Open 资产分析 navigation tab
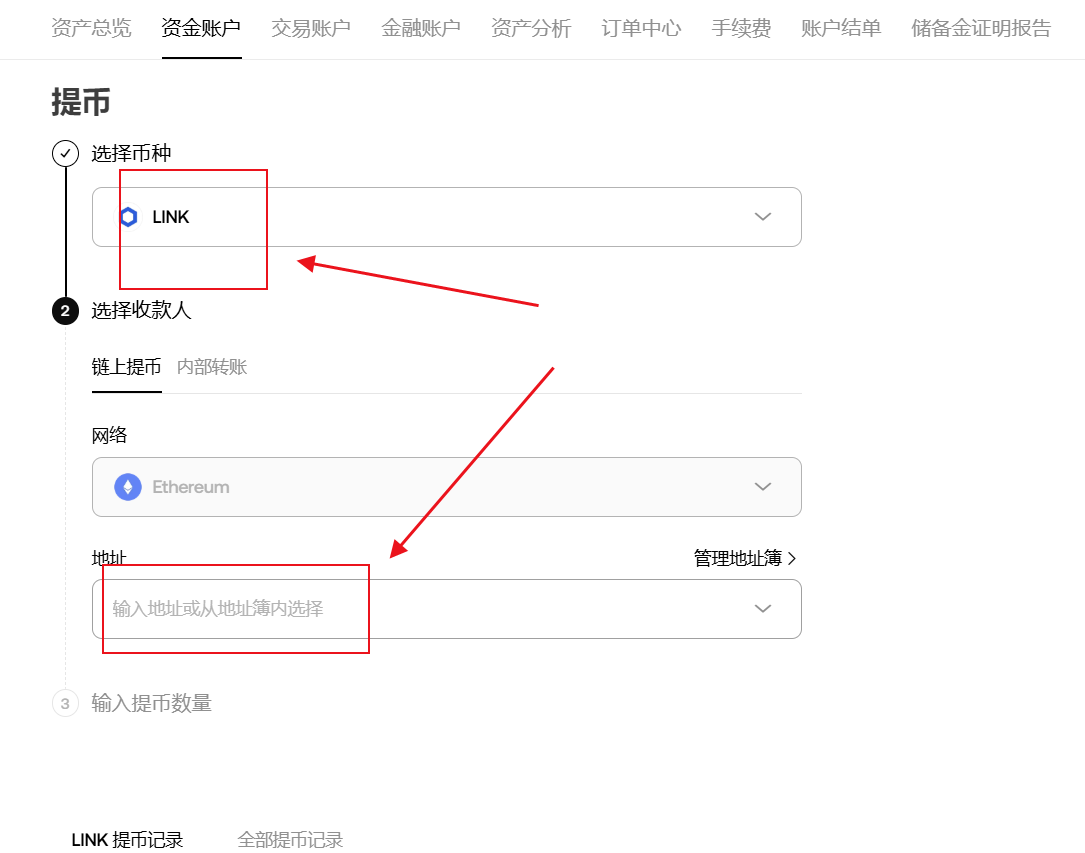The image size is (1085, 853). pyautogui.click(x=531, y=28)
